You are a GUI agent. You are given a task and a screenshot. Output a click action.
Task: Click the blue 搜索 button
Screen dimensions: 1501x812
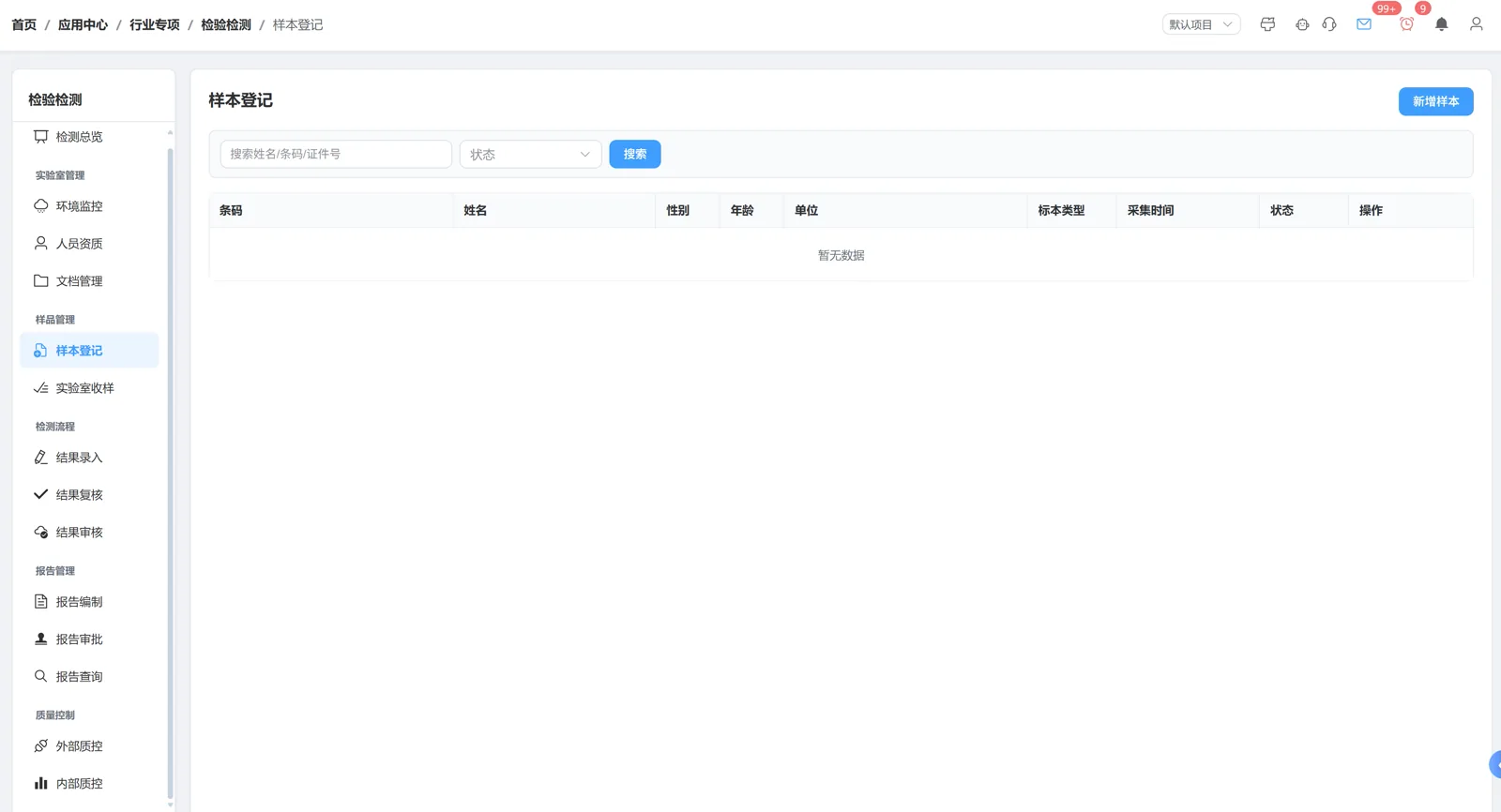pyautogui.click(x=635, y=155)
